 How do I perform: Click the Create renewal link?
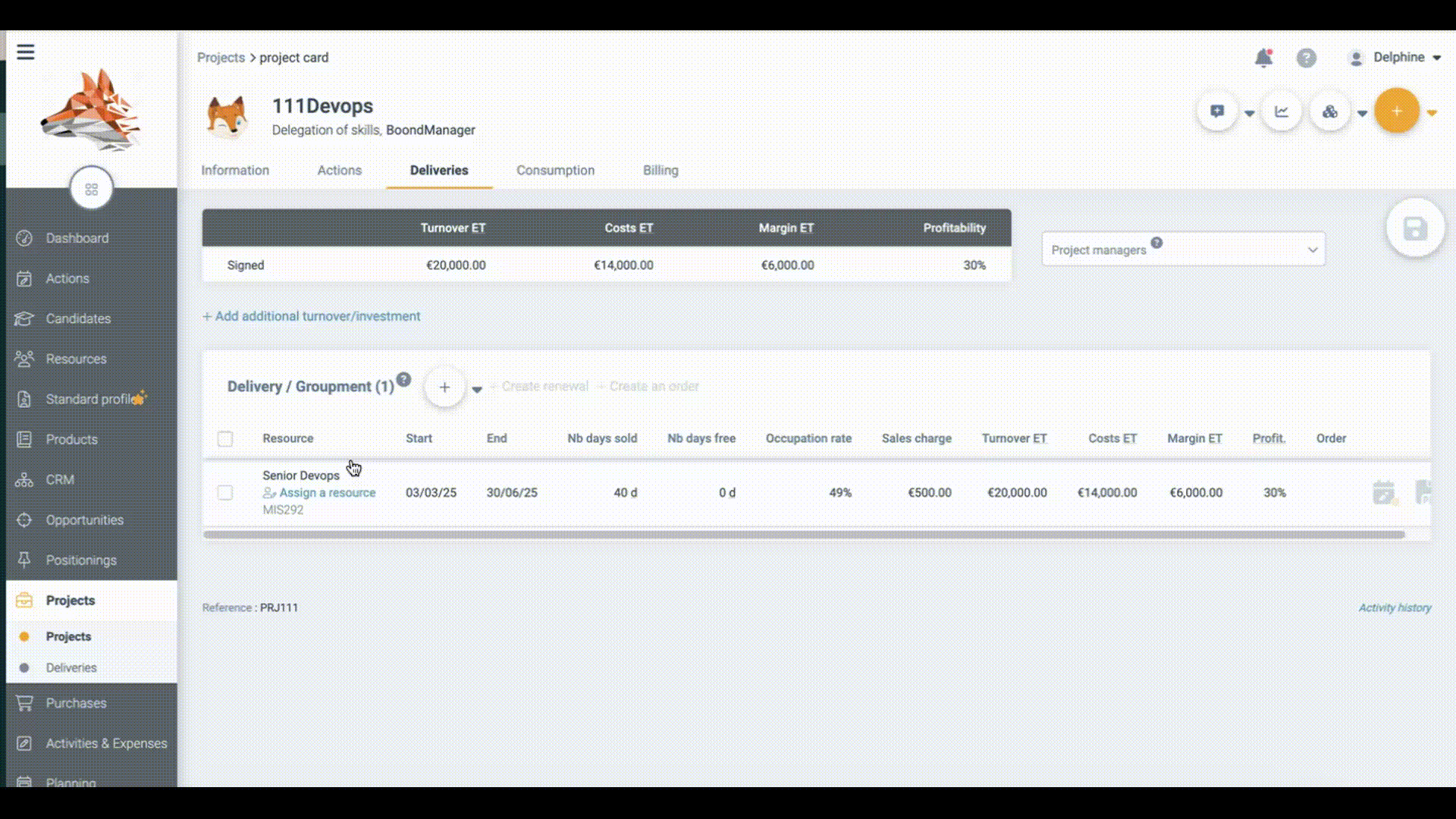pos(539,386)
